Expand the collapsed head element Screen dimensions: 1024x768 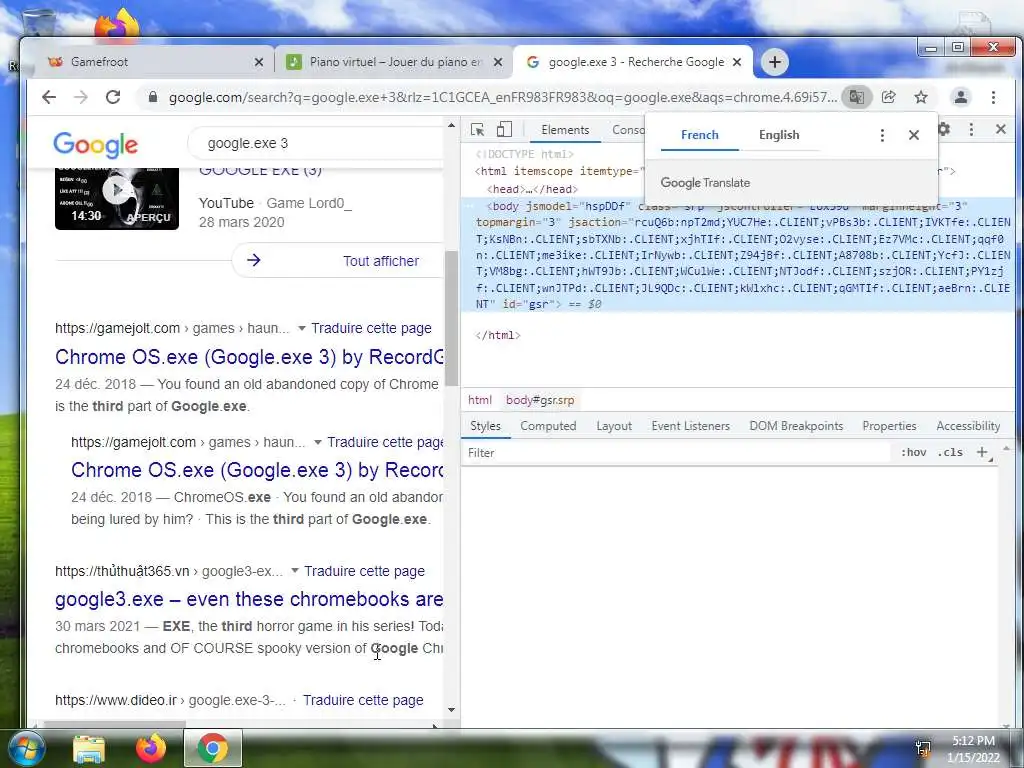pos(532,189)
